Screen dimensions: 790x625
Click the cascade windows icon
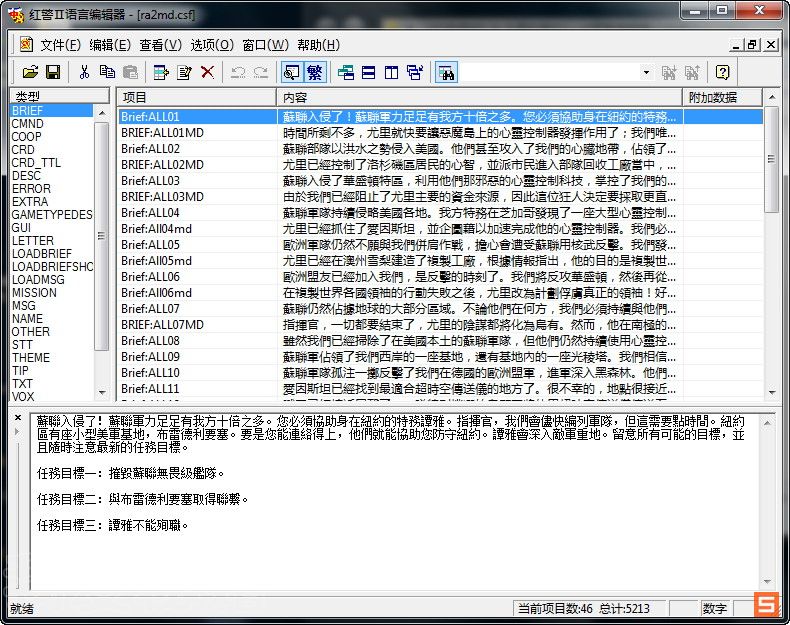coord(346,72)
